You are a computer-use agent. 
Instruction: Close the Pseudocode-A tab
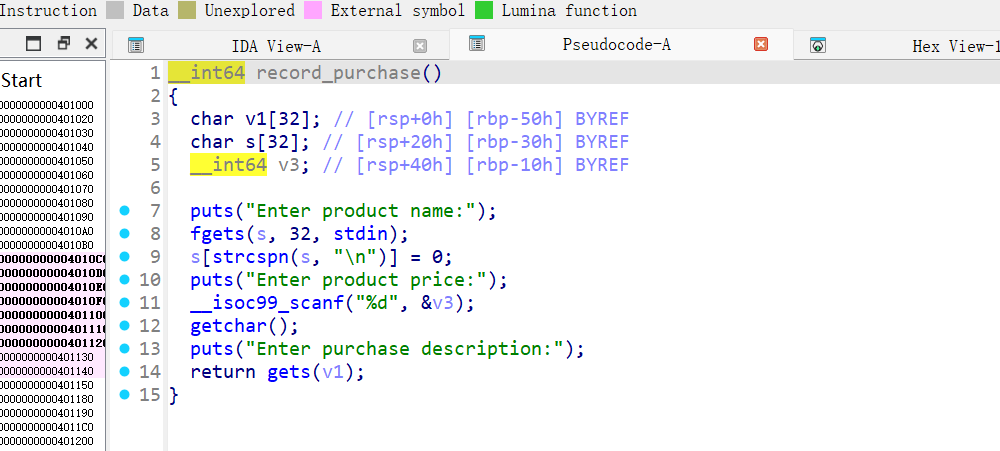[761, 45]
